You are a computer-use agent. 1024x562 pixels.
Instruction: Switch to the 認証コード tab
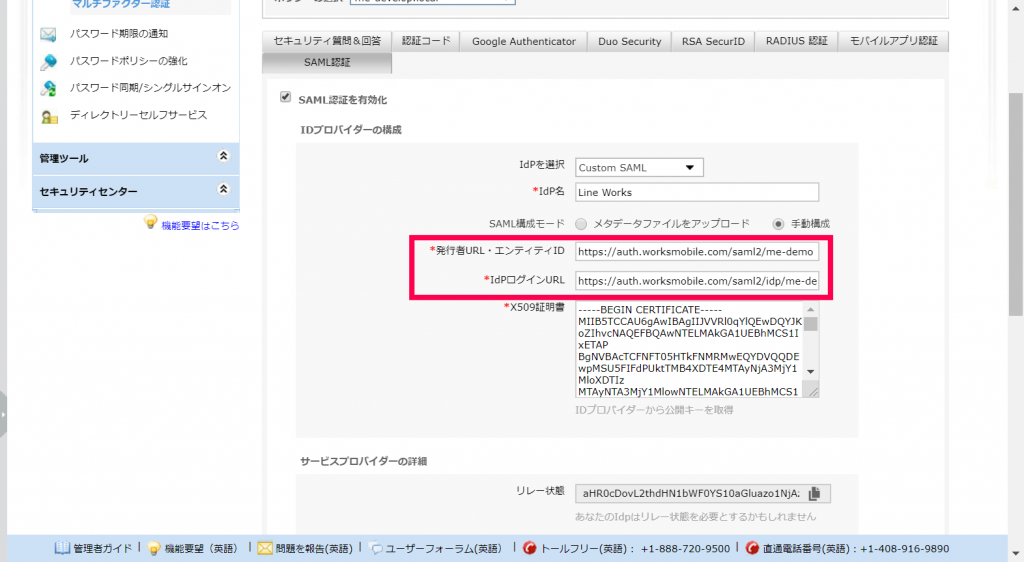[x=426, y=41]
